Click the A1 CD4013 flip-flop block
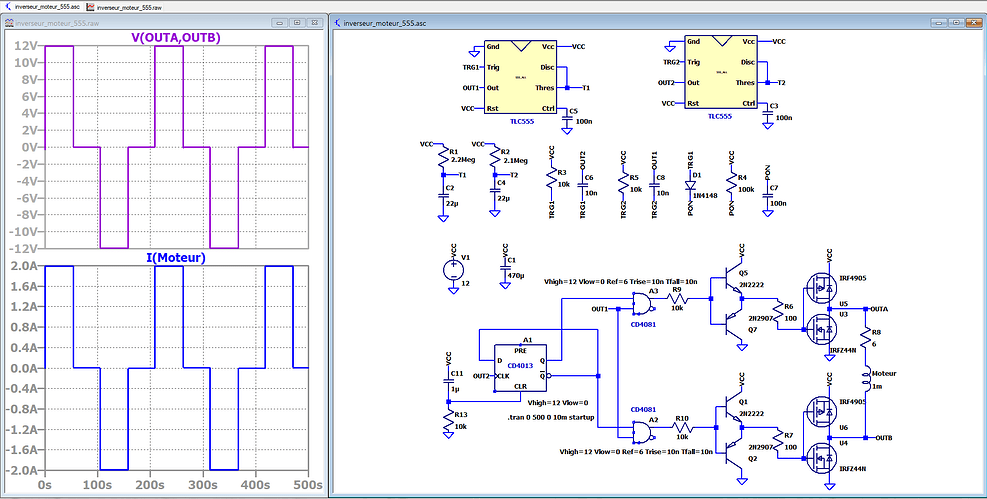 click(520, 367)
